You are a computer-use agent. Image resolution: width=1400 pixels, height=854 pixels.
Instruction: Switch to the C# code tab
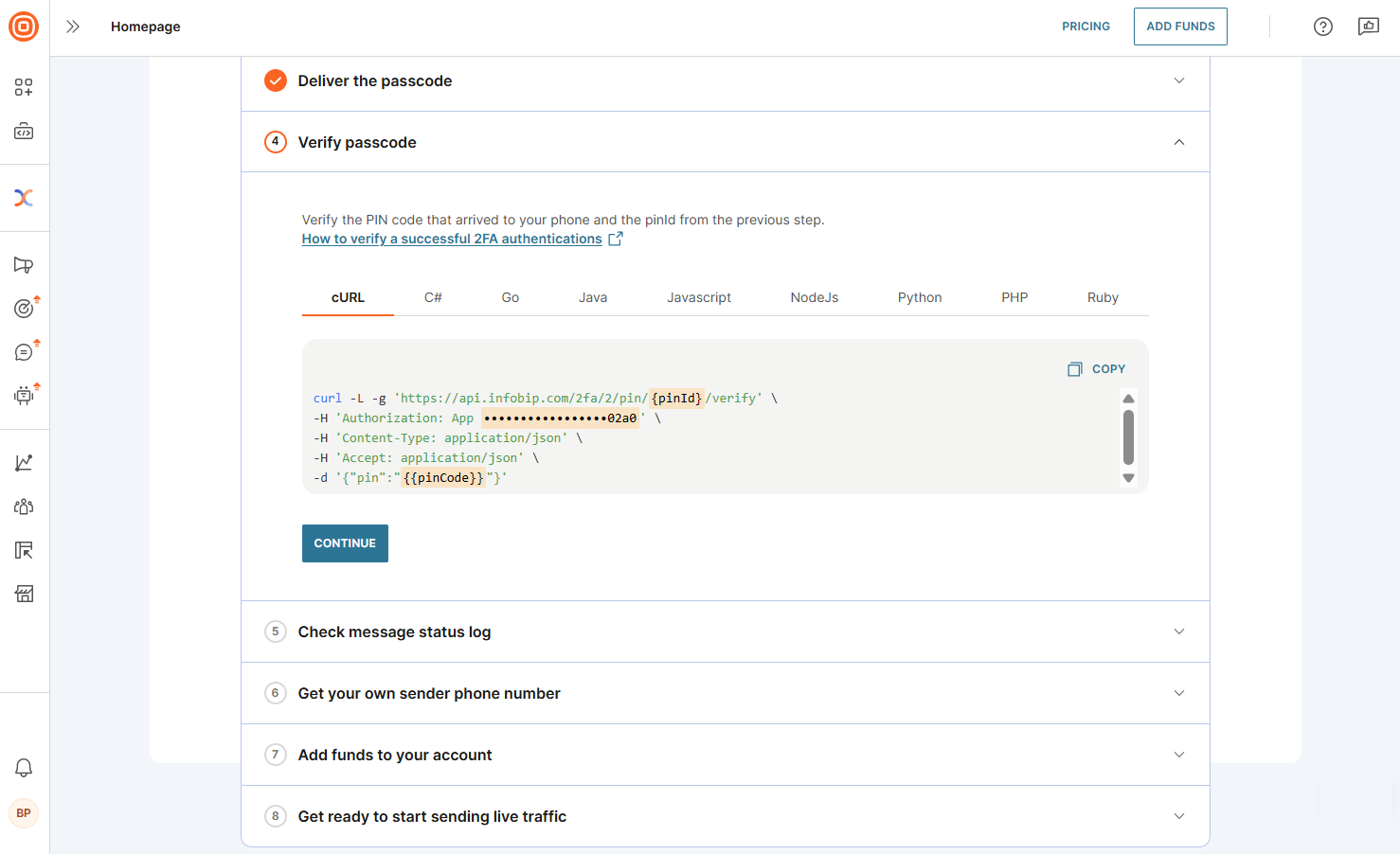(433, 297)
